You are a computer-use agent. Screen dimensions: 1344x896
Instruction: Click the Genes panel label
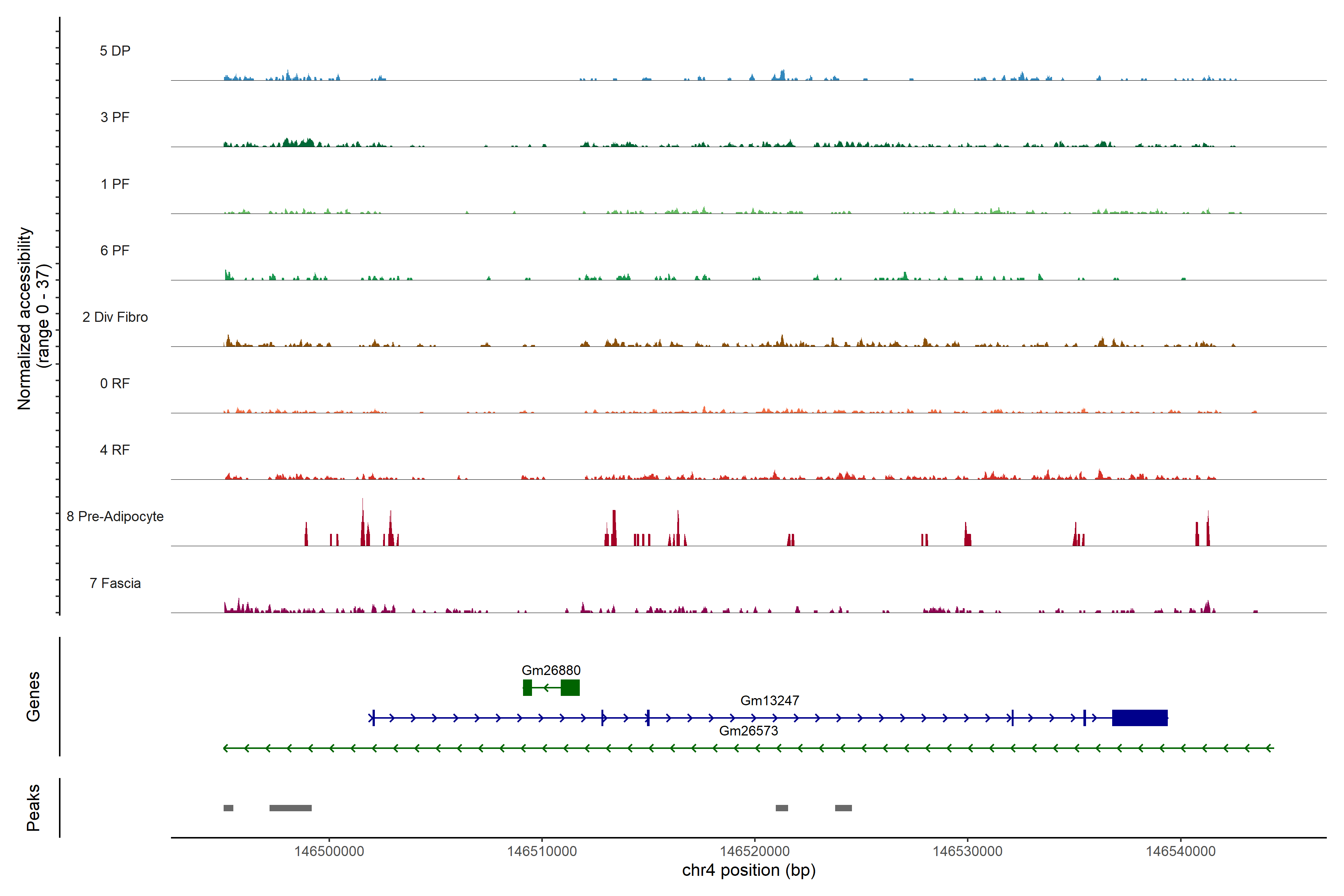tap(33, 696)
